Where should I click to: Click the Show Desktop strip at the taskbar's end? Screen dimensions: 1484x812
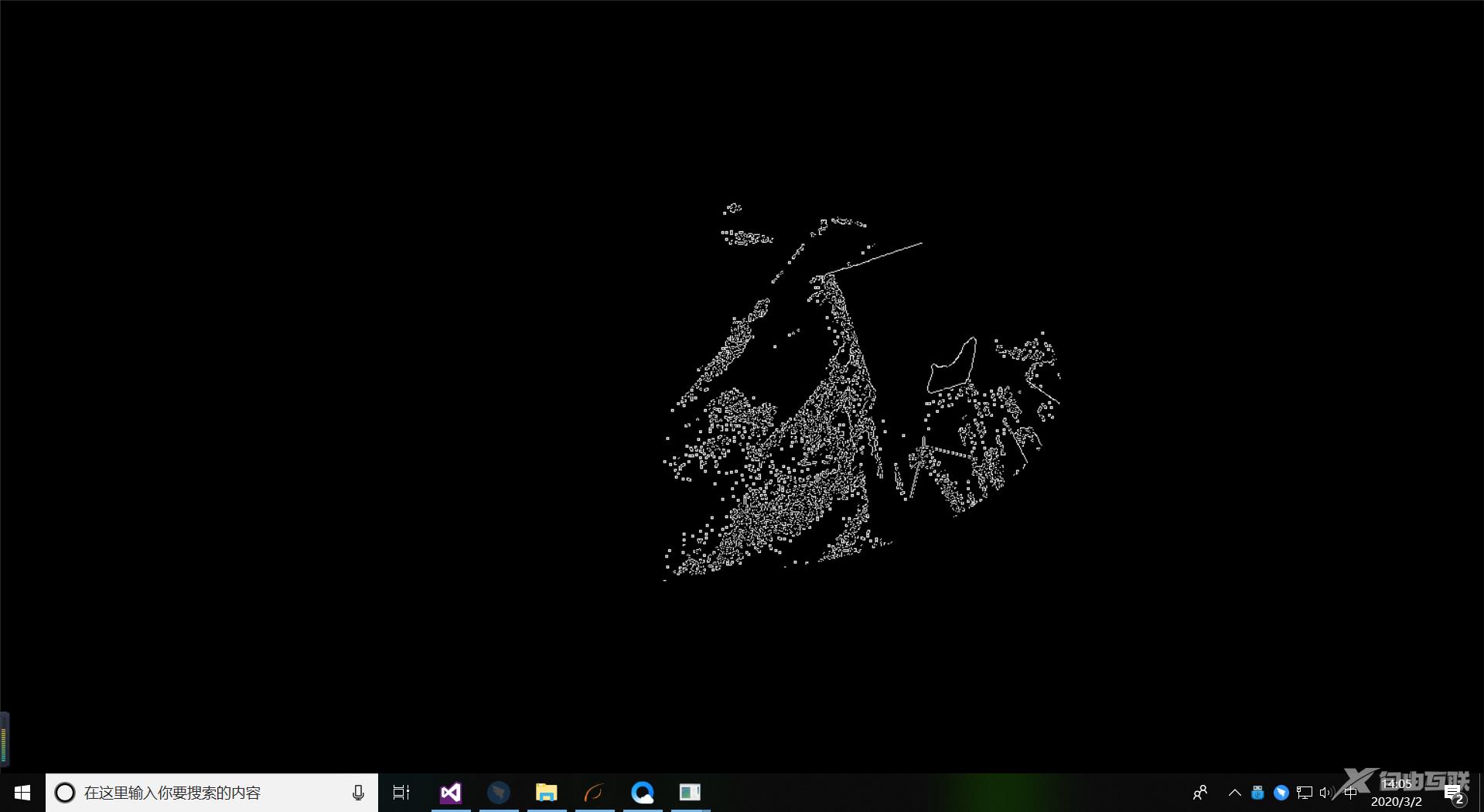1481,793
